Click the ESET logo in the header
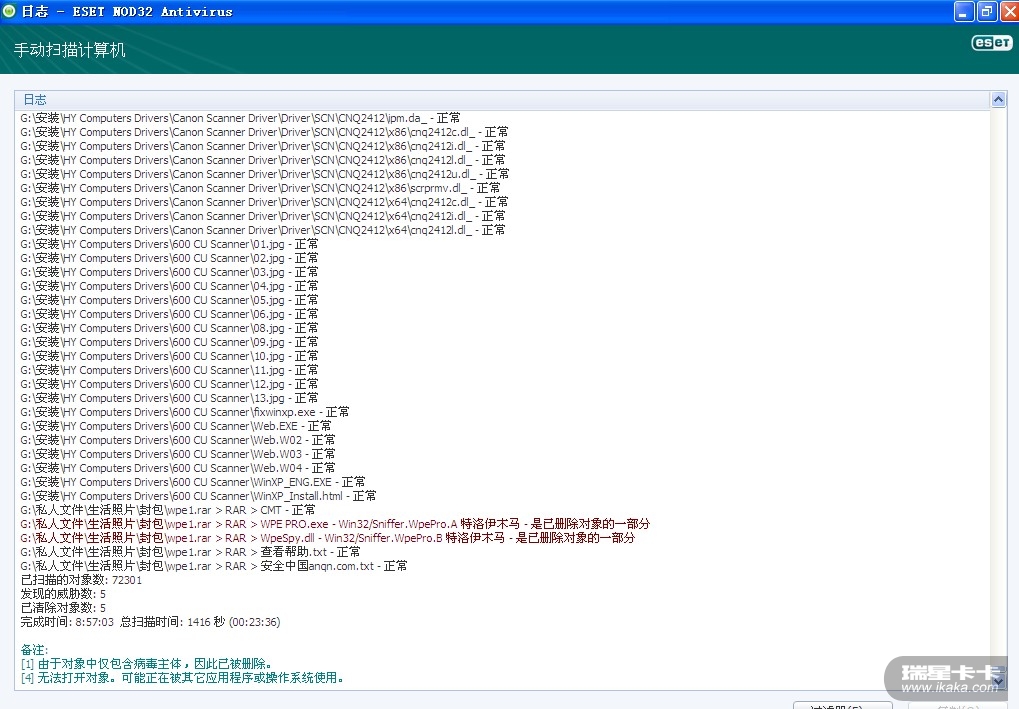Screen dimensions: 1019x709 992,43
